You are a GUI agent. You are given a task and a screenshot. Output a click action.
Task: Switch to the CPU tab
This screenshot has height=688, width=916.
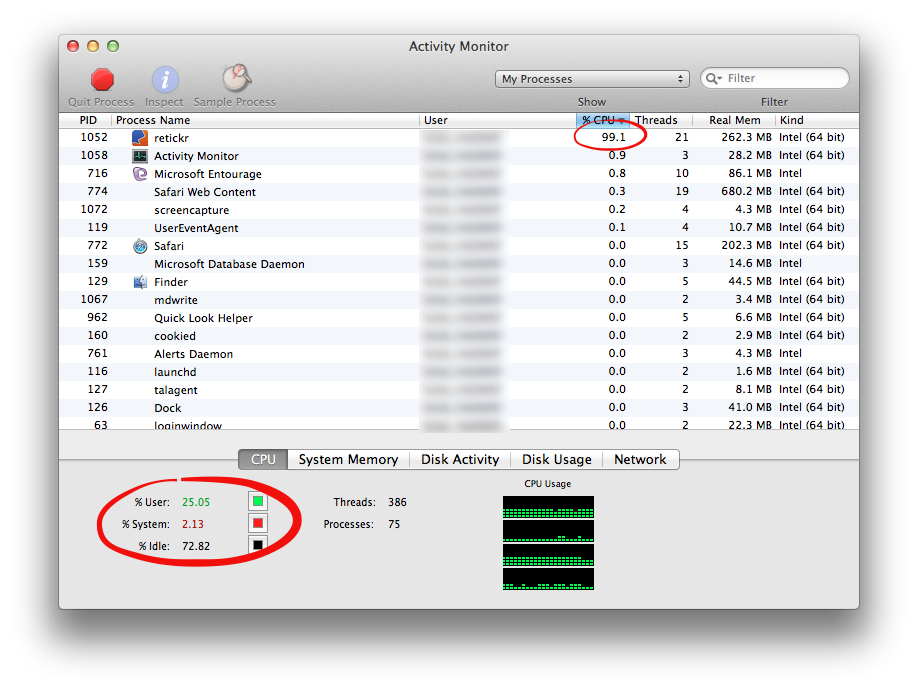(263, 460)
